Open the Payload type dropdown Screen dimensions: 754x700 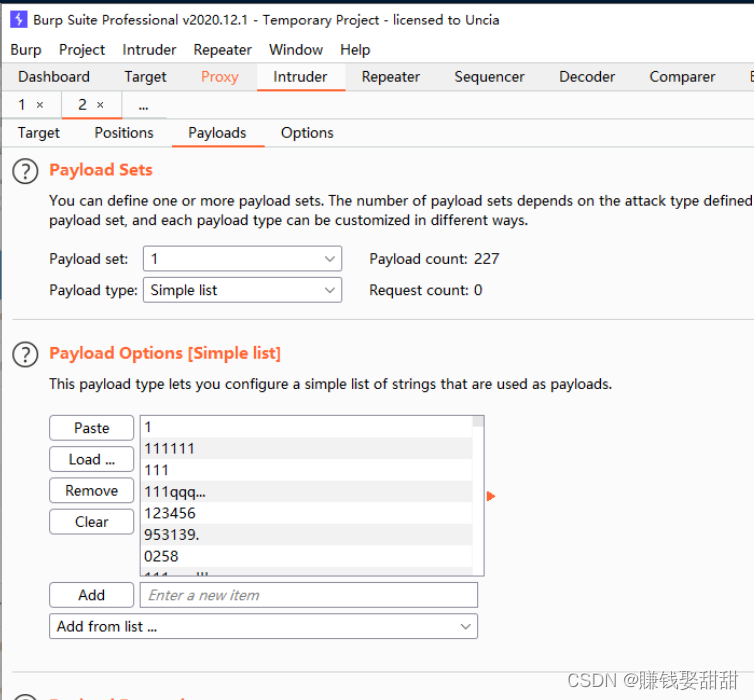click(242, 290)
